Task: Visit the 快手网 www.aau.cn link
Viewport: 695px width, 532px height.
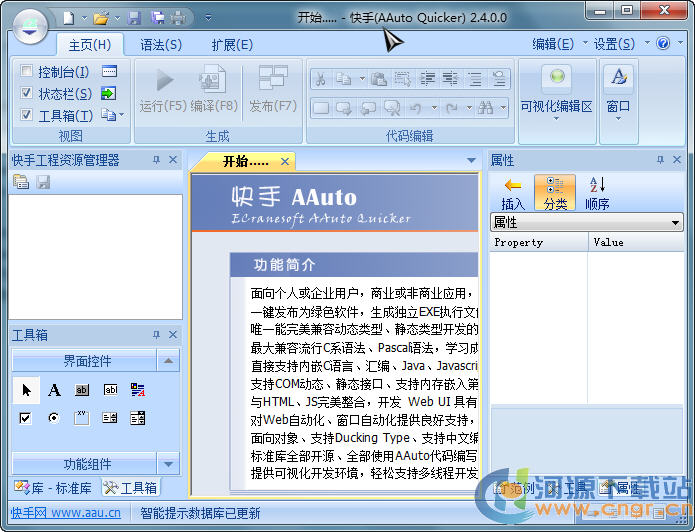Action: (x=66, y=513)
